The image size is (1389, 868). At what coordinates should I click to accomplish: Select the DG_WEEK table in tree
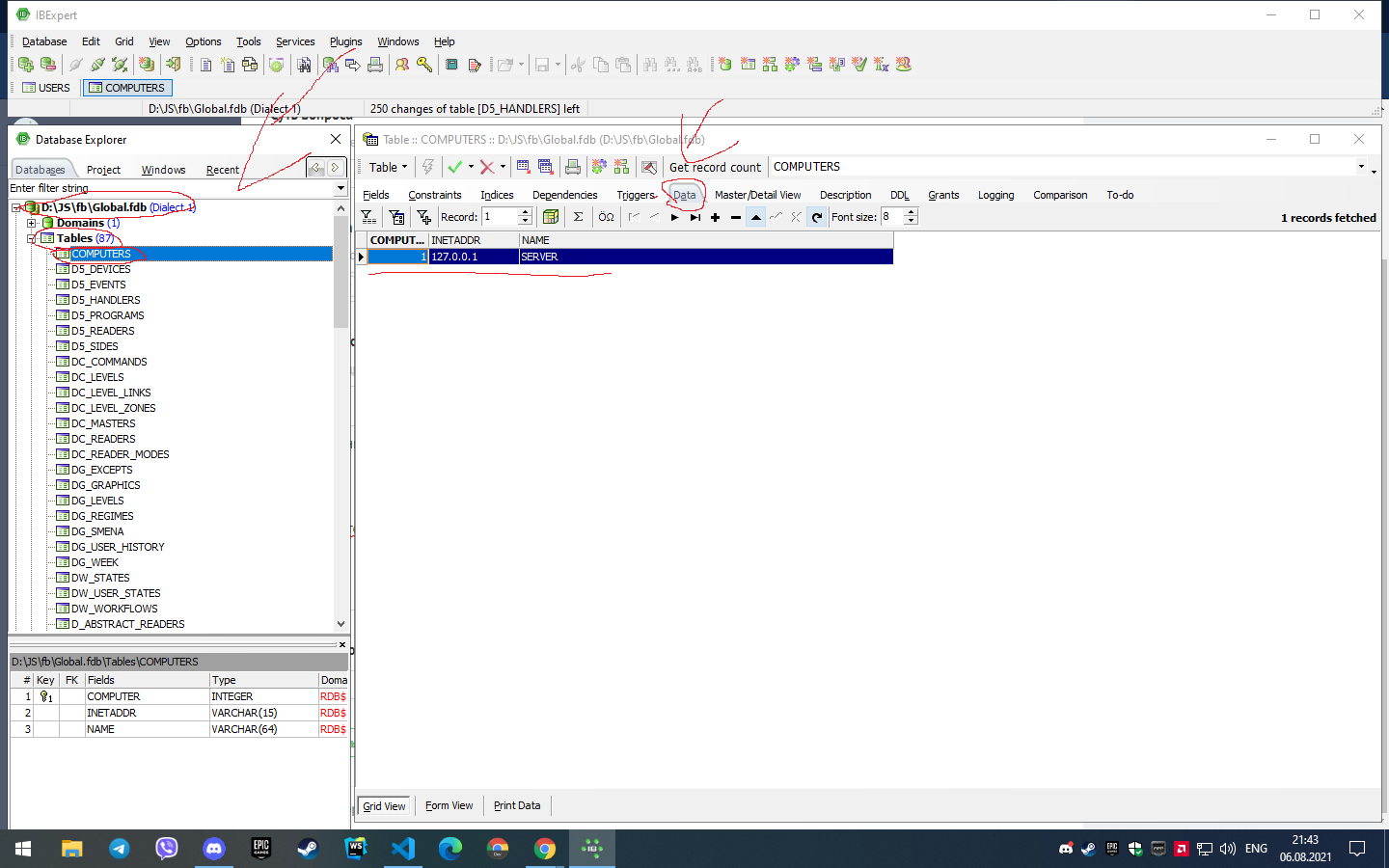point(95,562)
